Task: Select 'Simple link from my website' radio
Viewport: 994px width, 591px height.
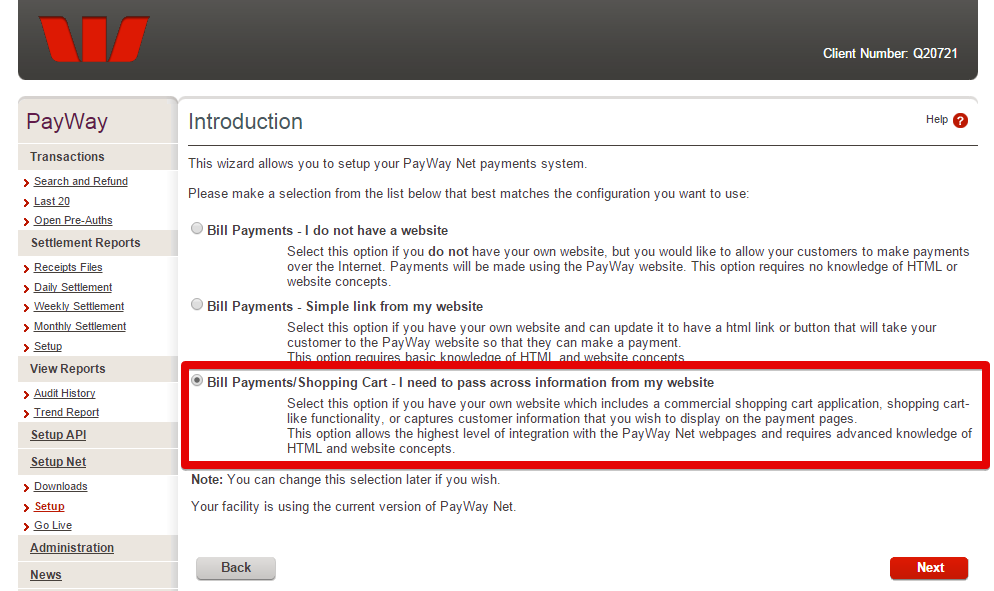Action: point(197,304)
